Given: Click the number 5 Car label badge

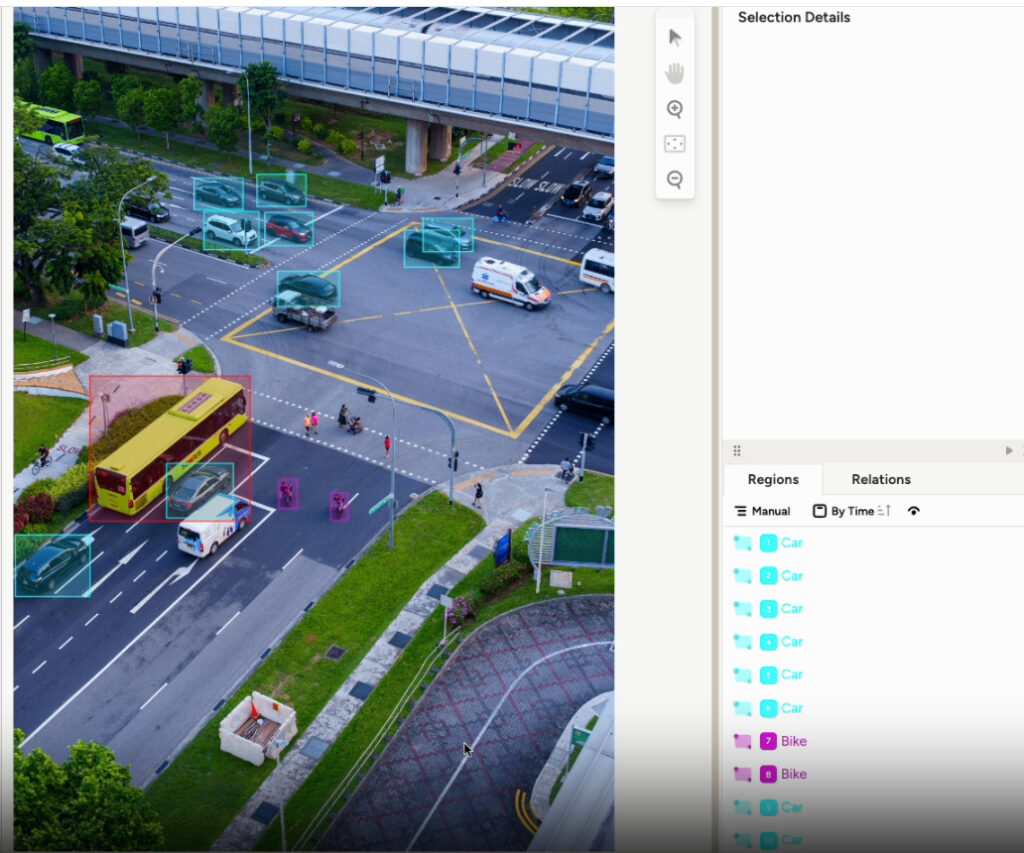Looking at the screenshot, I should (x=768, y=675).
